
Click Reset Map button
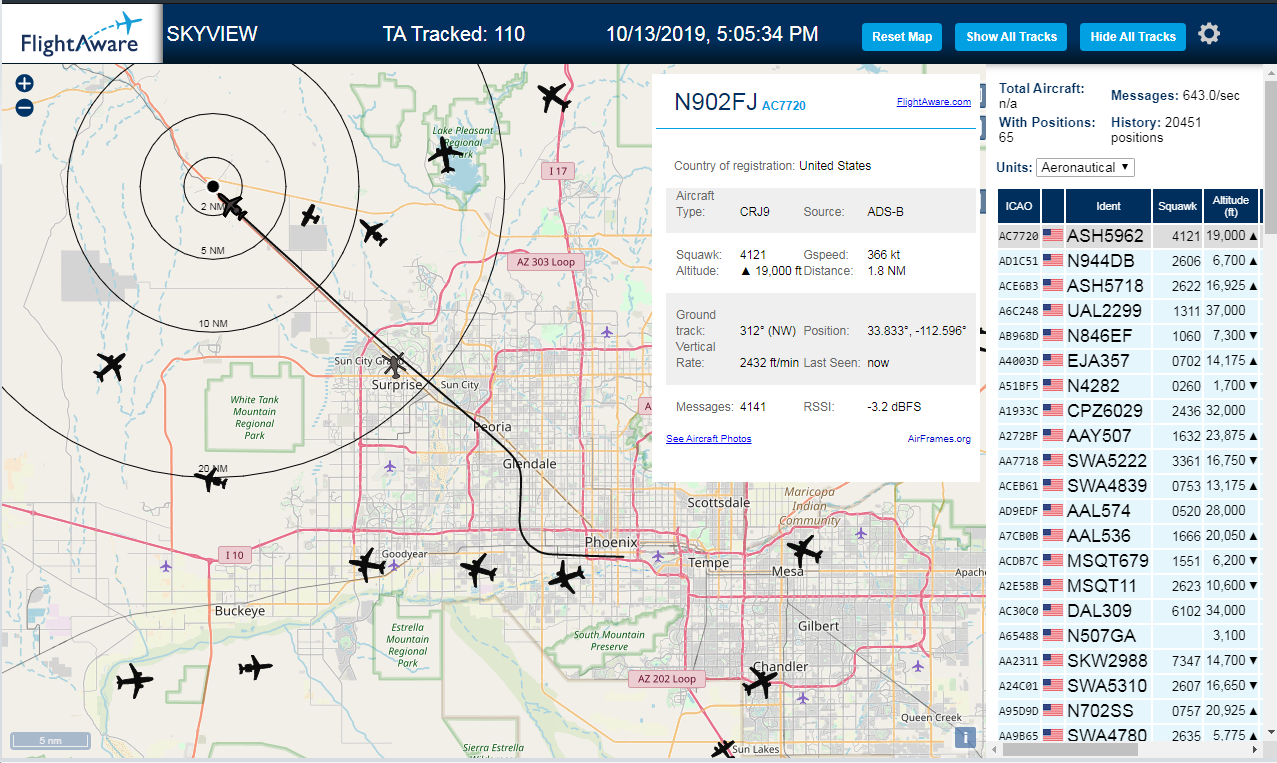point(902,37)
